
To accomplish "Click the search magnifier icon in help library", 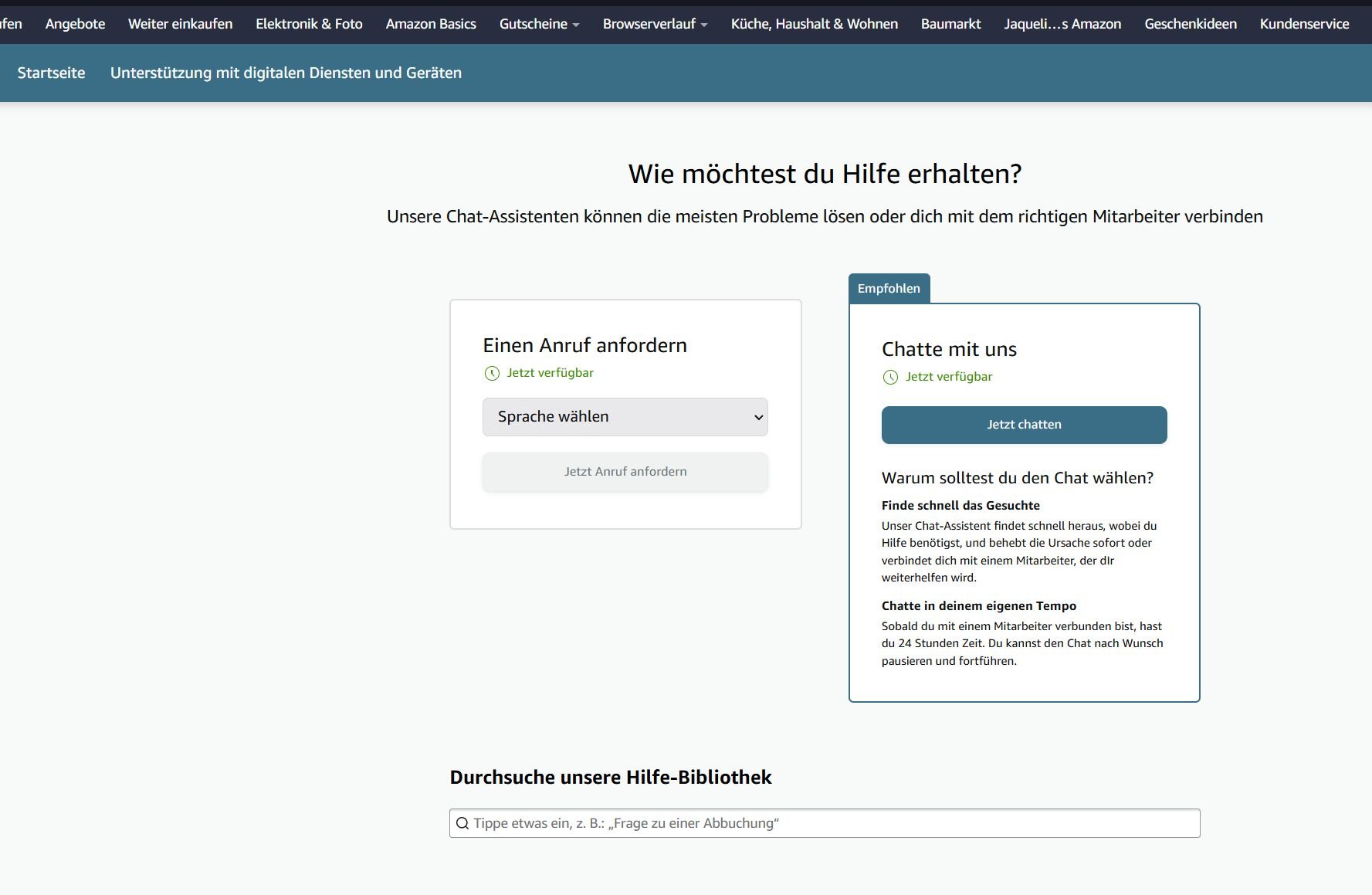I will click(x=462, y=823).
